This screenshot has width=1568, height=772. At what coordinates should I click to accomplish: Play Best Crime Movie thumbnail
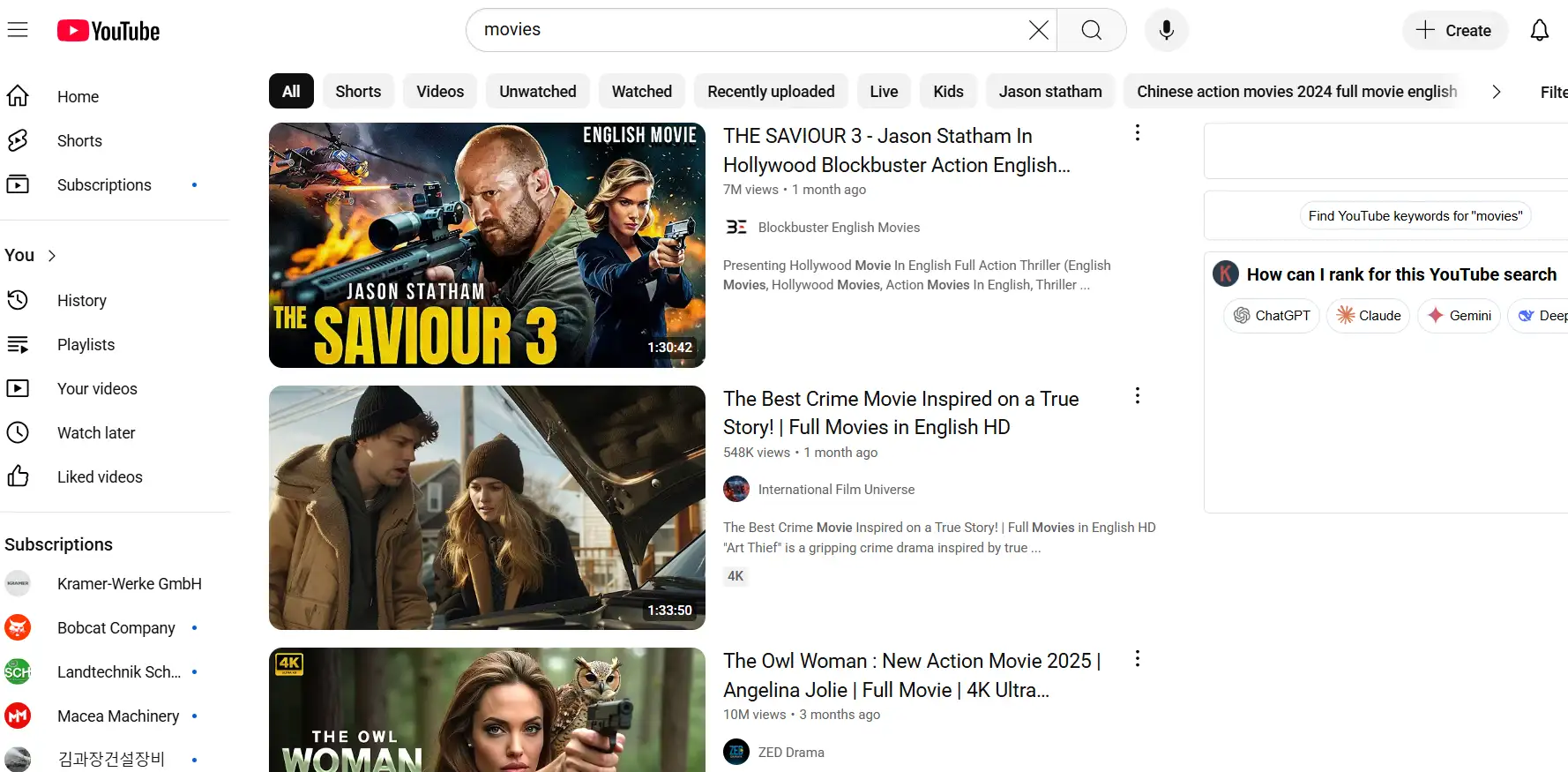[487, 507]
